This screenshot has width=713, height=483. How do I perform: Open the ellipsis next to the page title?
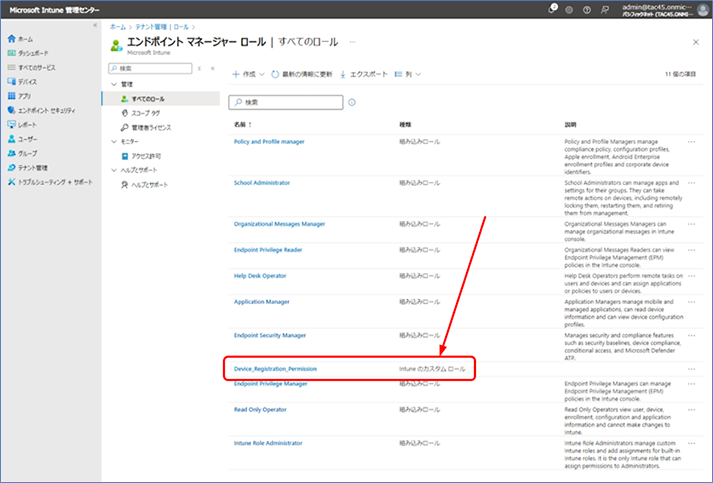[352, 42]
